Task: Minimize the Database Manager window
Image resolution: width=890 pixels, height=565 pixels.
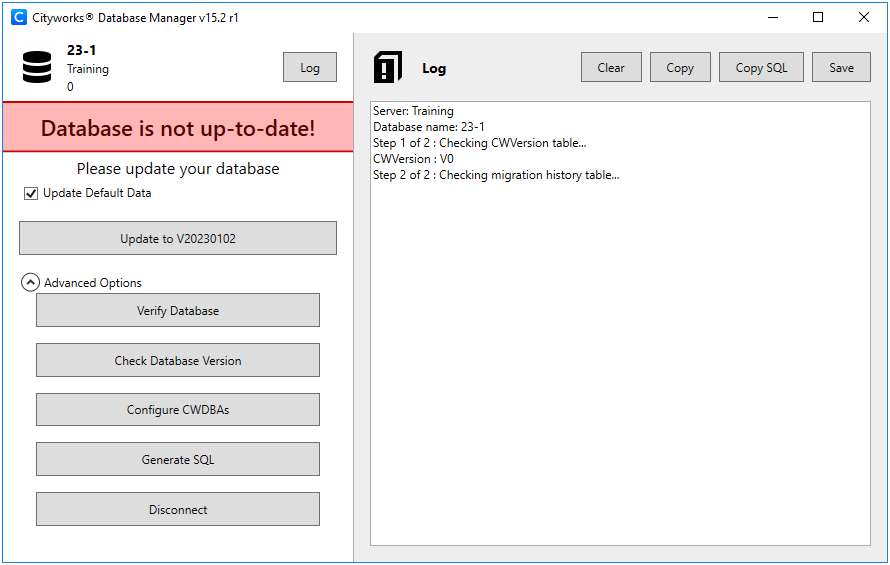Action: 773,17
